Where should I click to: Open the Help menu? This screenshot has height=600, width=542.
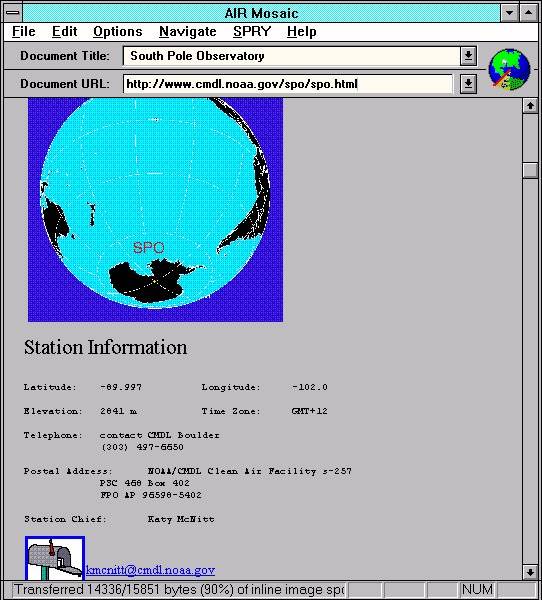click(302, 31)
